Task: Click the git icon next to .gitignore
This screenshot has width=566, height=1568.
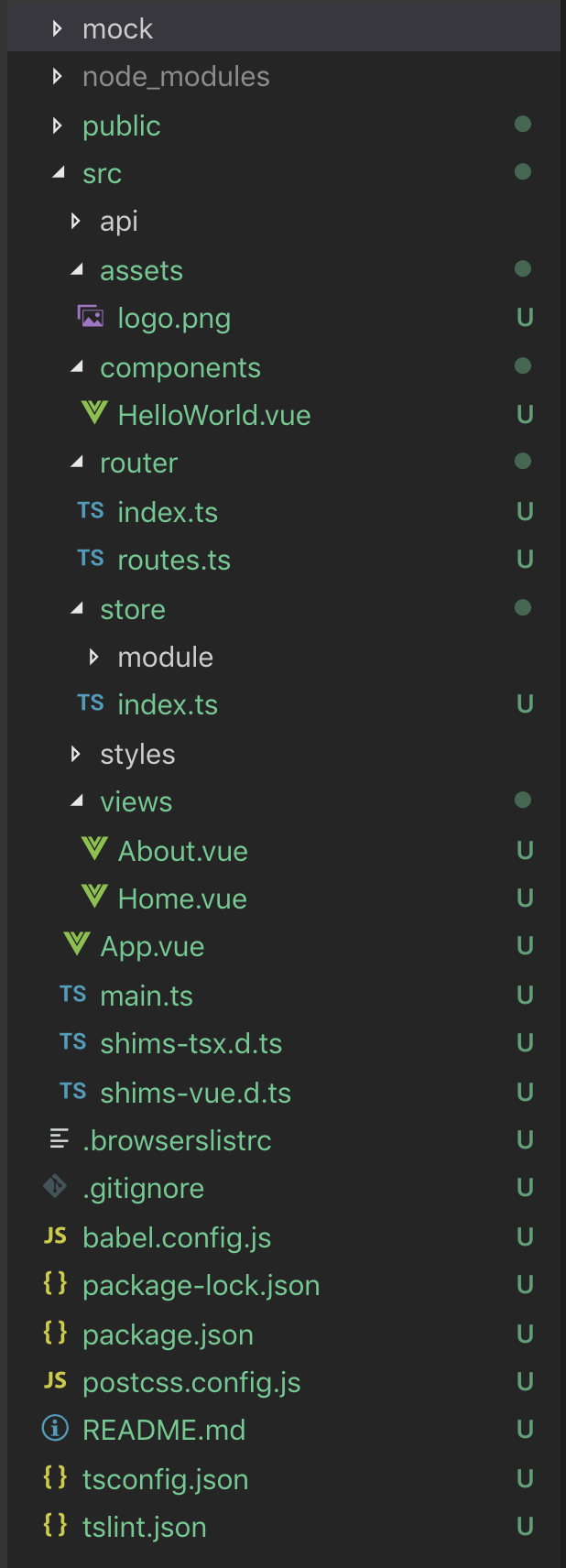Action: pyautogui.click(x=55, y=1187)
